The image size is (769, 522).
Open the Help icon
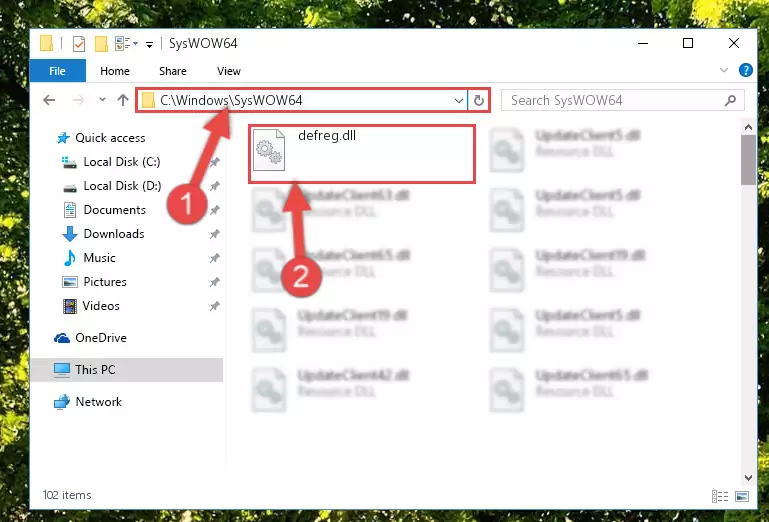click(745, 70)
